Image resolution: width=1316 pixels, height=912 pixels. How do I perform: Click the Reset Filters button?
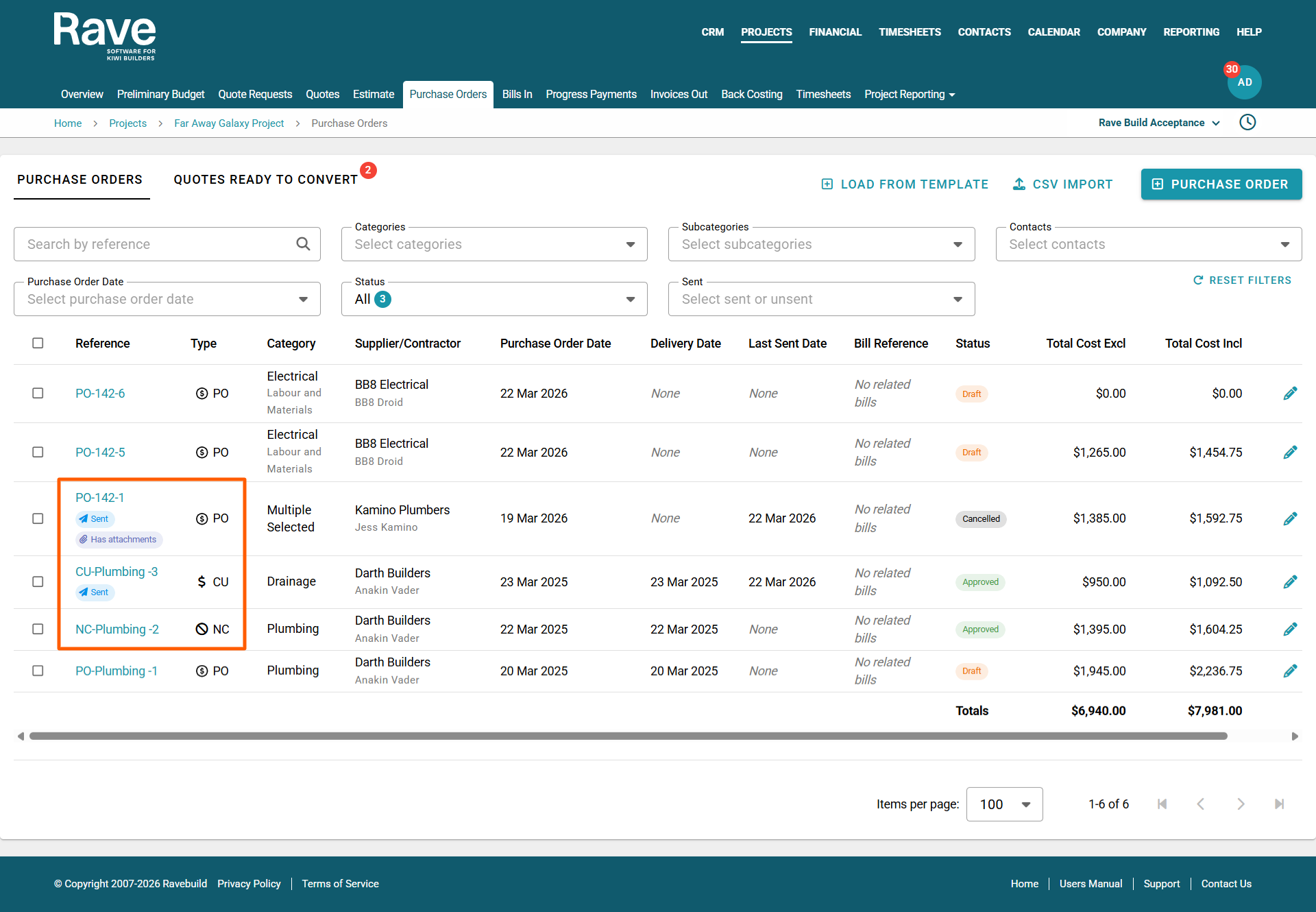pos(1242,280)
